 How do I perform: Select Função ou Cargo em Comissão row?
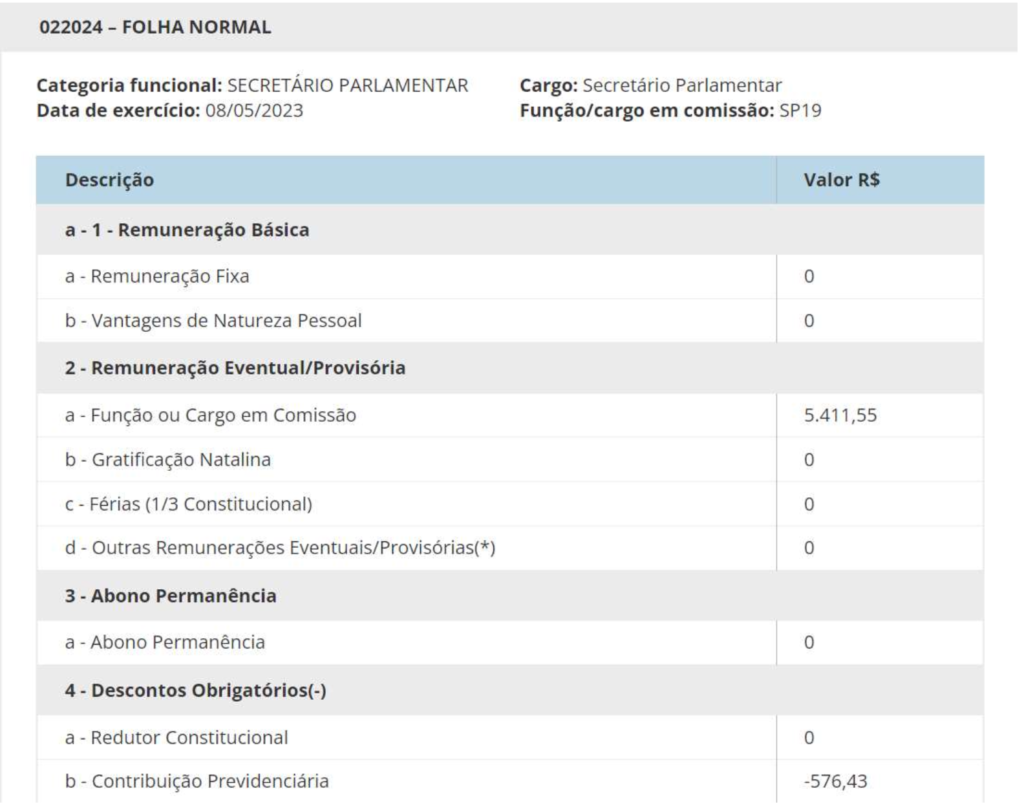[x=210, y=415]
